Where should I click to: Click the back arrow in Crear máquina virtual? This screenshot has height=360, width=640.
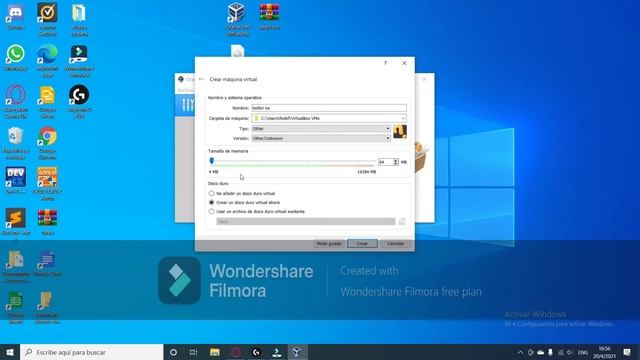point(201,79)
